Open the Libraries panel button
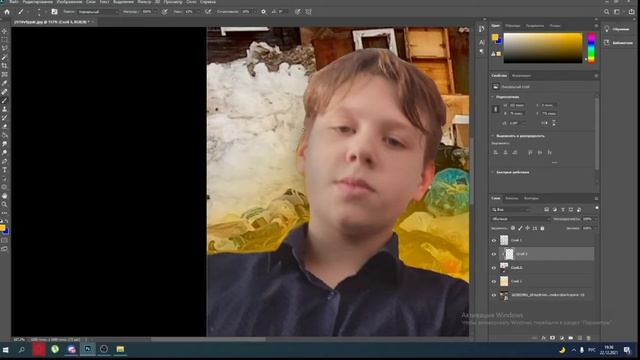Viewport: 640px width, 360px height. pyautogui.click(x=619, y=42)
